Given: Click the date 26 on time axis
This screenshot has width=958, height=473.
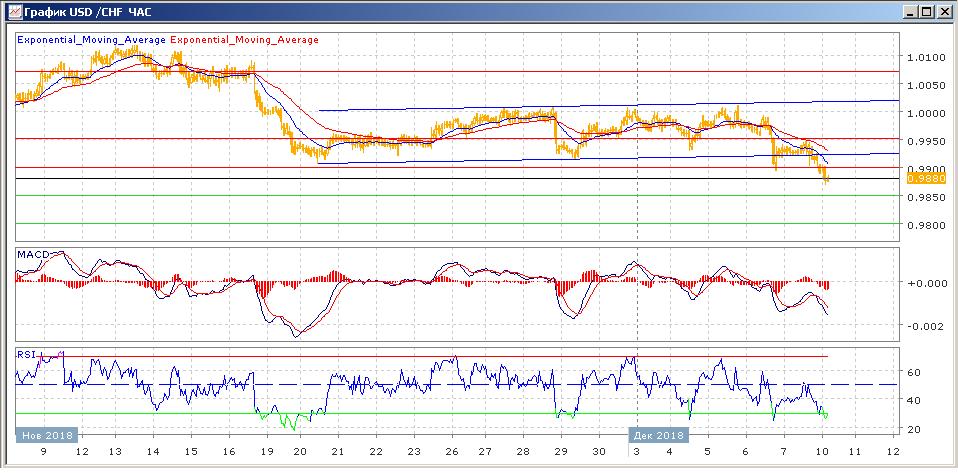Looking at the screenshot, I should point(451,452).
